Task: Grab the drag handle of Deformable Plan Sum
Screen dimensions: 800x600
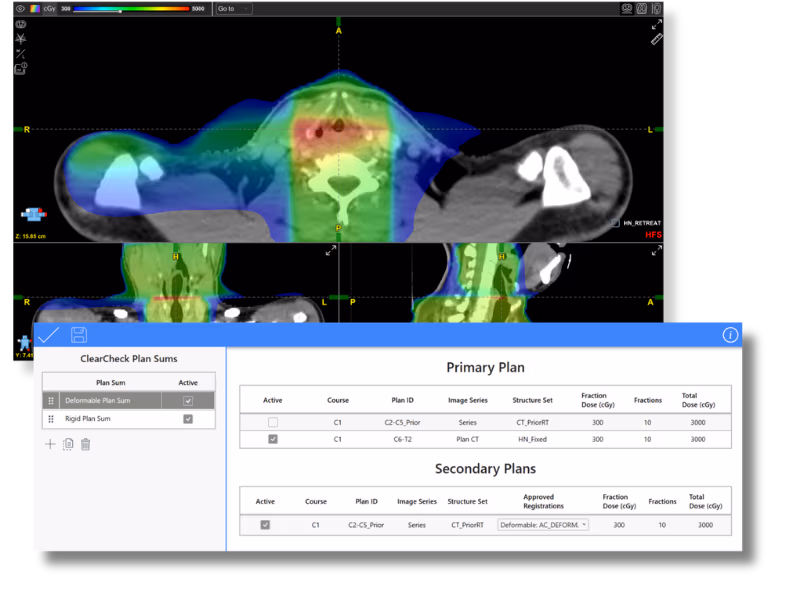Action: click(51, 401)
